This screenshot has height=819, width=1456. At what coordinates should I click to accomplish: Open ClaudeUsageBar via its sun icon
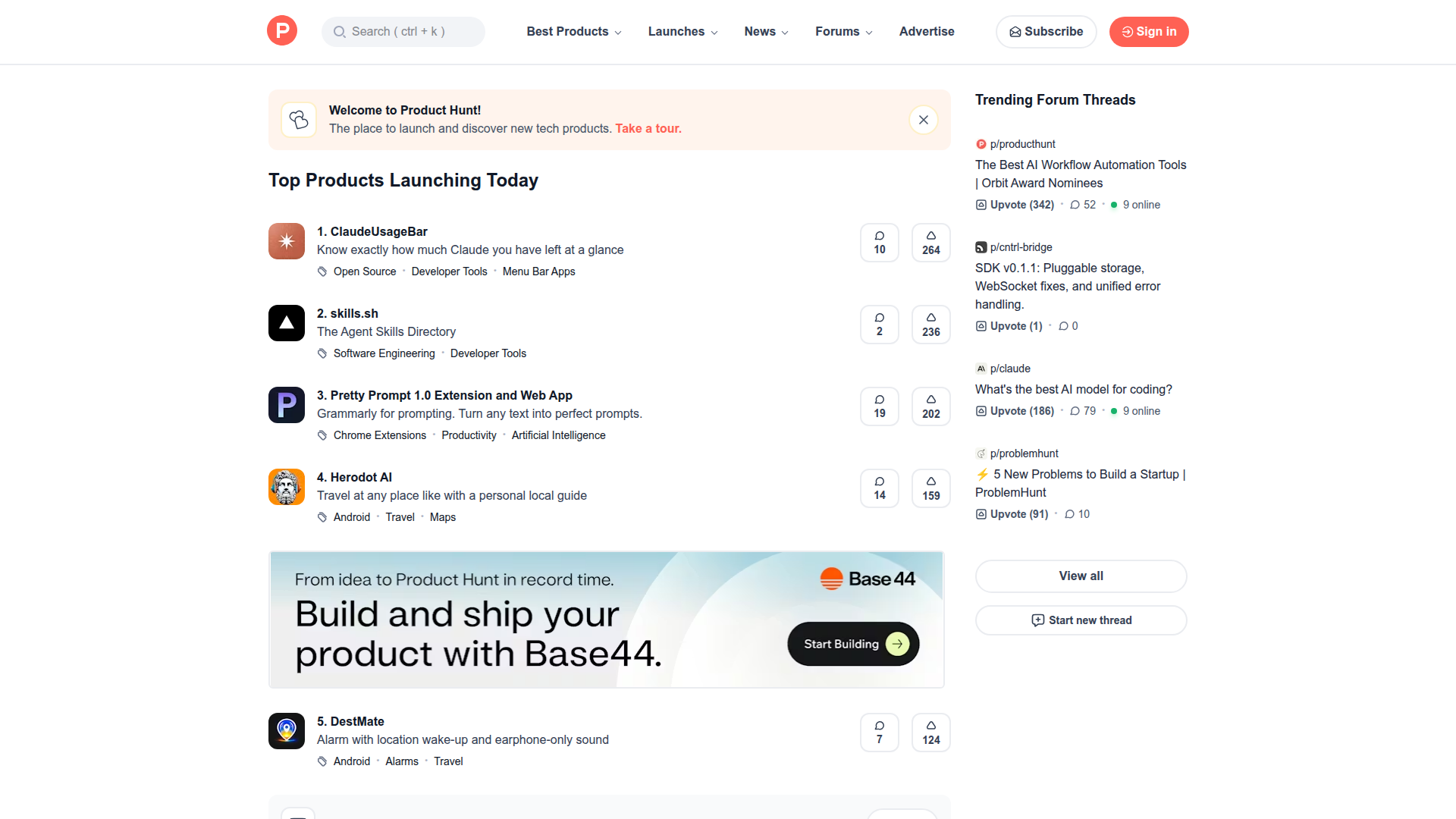click(x=286, y=241)
